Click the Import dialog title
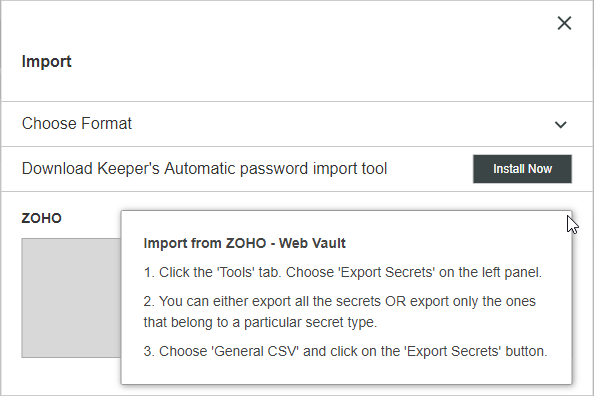 46,61
